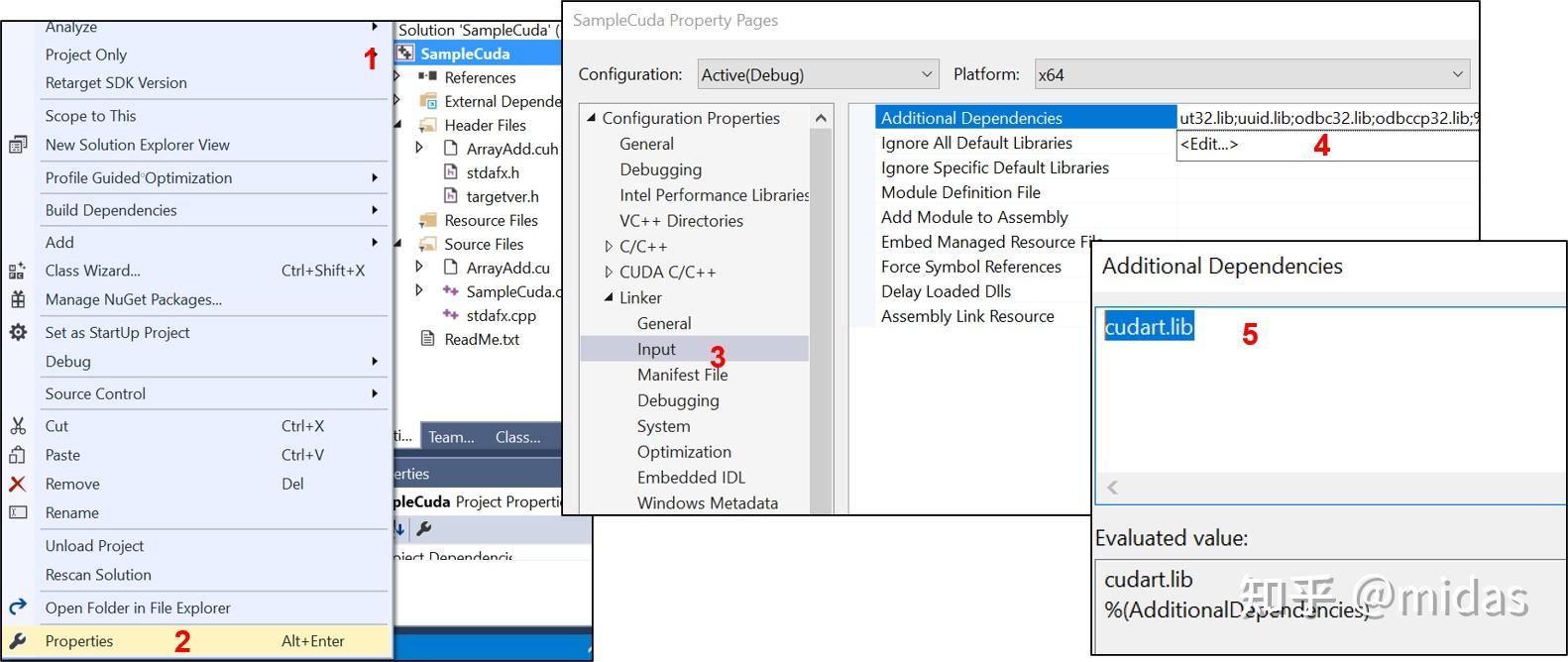This screenshot has height=662, width=1568.
Task: Click the Cut scissors icon
Action: click(x=18, y=426)
